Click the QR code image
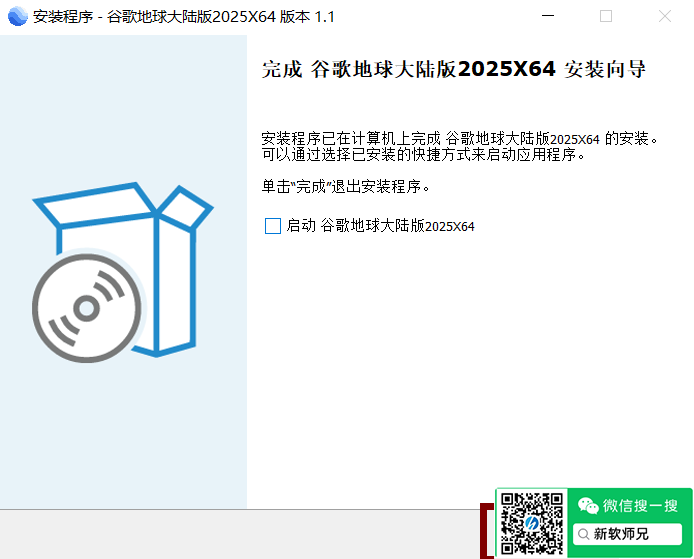The height and width of the screenshot is (559, 694). click(532, 523)
